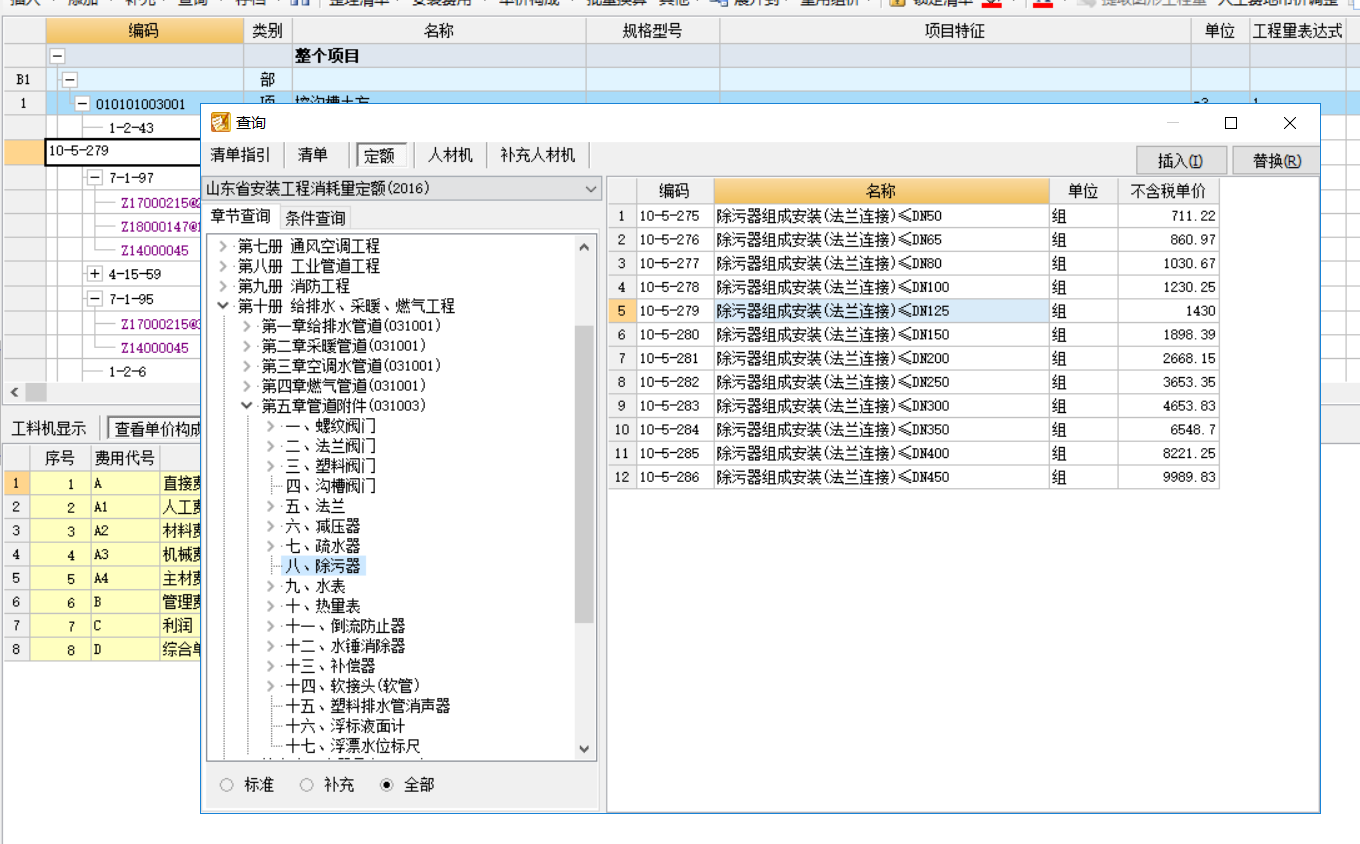Select the 十三、补偿器 tree item
The height and width of the screenshot is (844, 1360).
pos(330,666)
